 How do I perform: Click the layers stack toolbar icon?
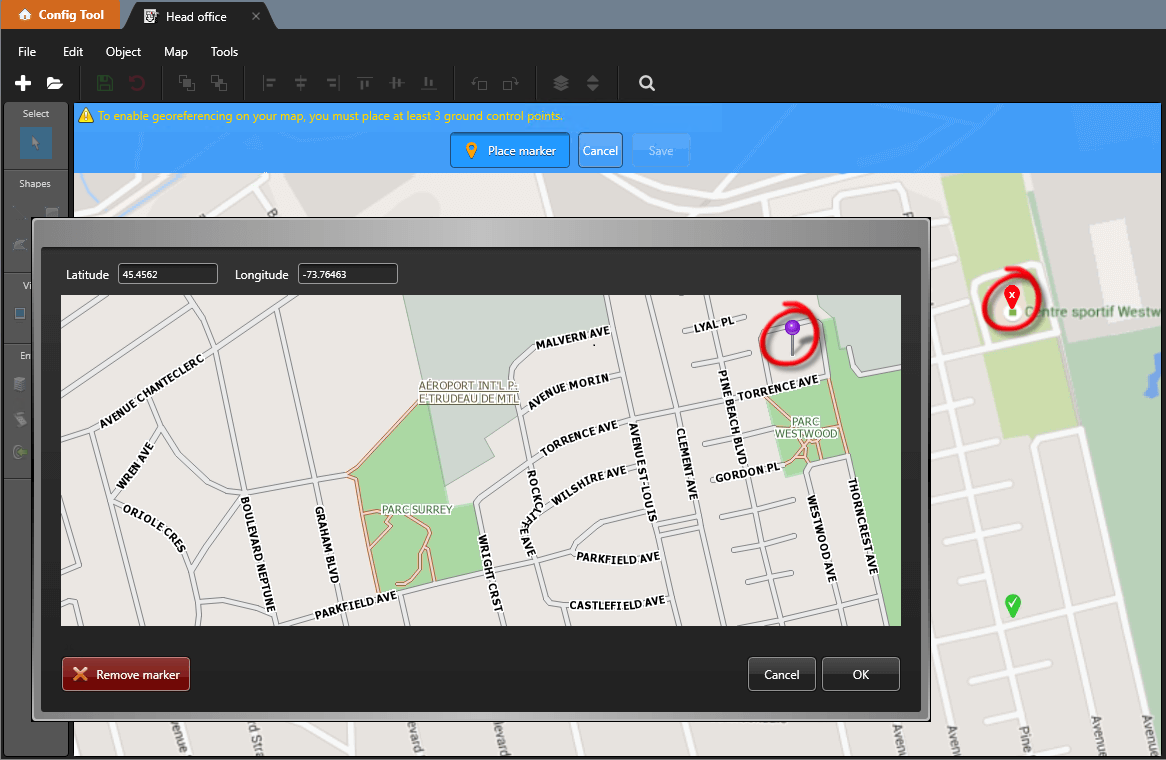561,83
